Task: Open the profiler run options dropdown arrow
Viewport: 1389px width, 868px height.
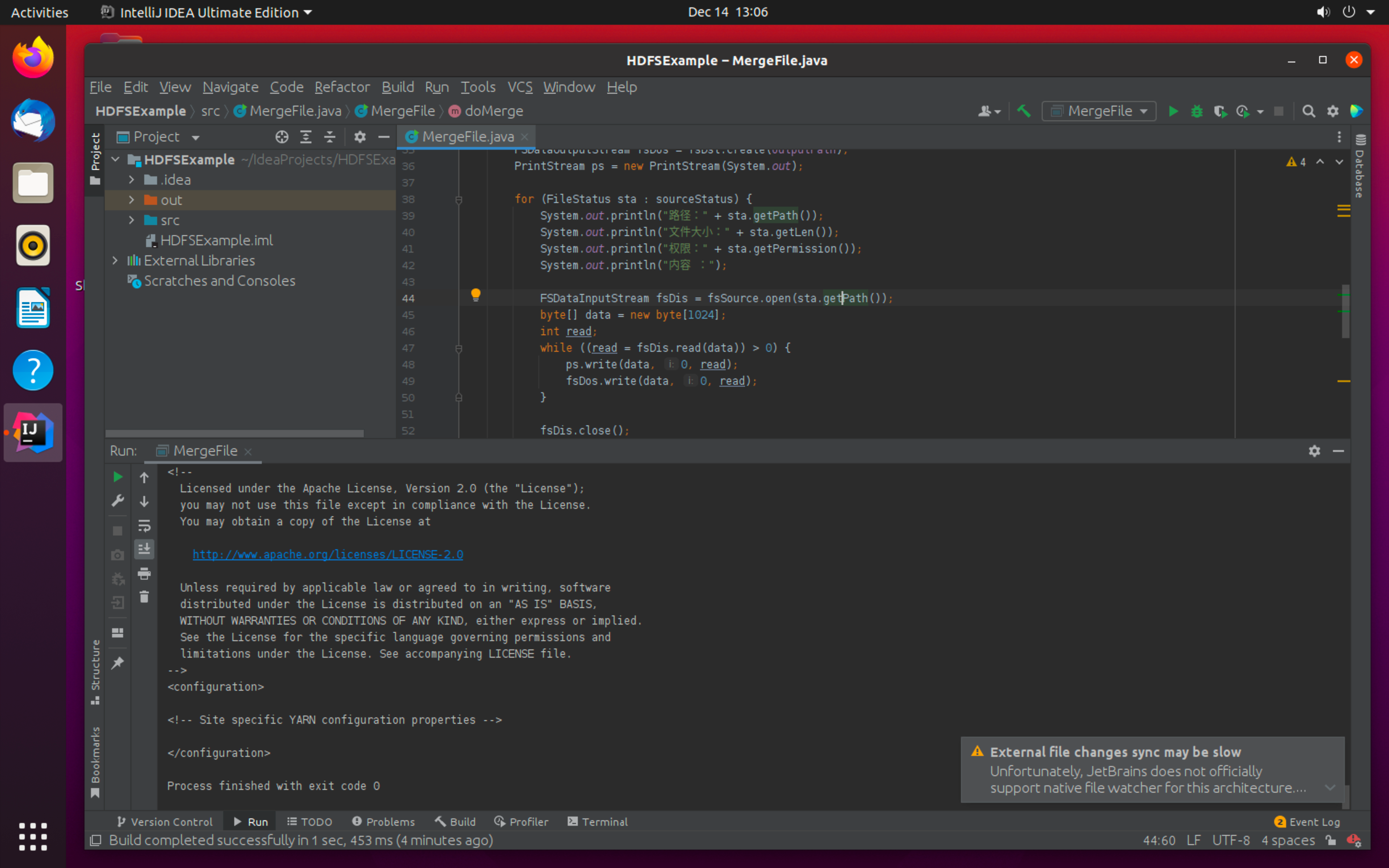Action: pyautogui.click(x=1260, y=112)
